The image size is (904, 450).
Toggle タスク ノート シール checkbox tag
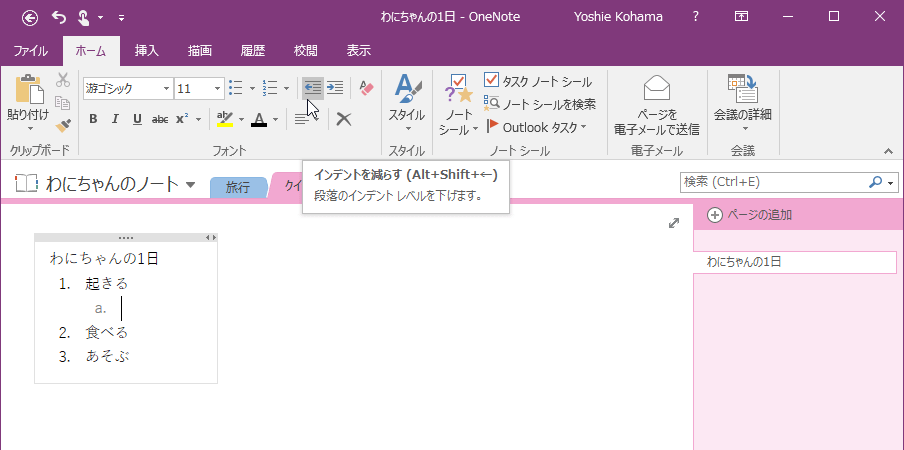538,81
